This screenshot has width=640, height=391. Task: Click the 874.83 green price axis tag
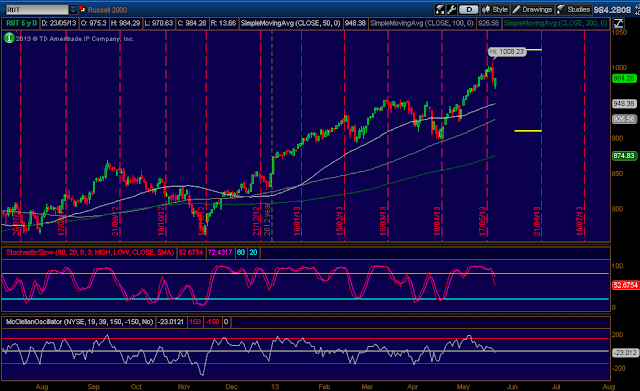coord(624,156)
